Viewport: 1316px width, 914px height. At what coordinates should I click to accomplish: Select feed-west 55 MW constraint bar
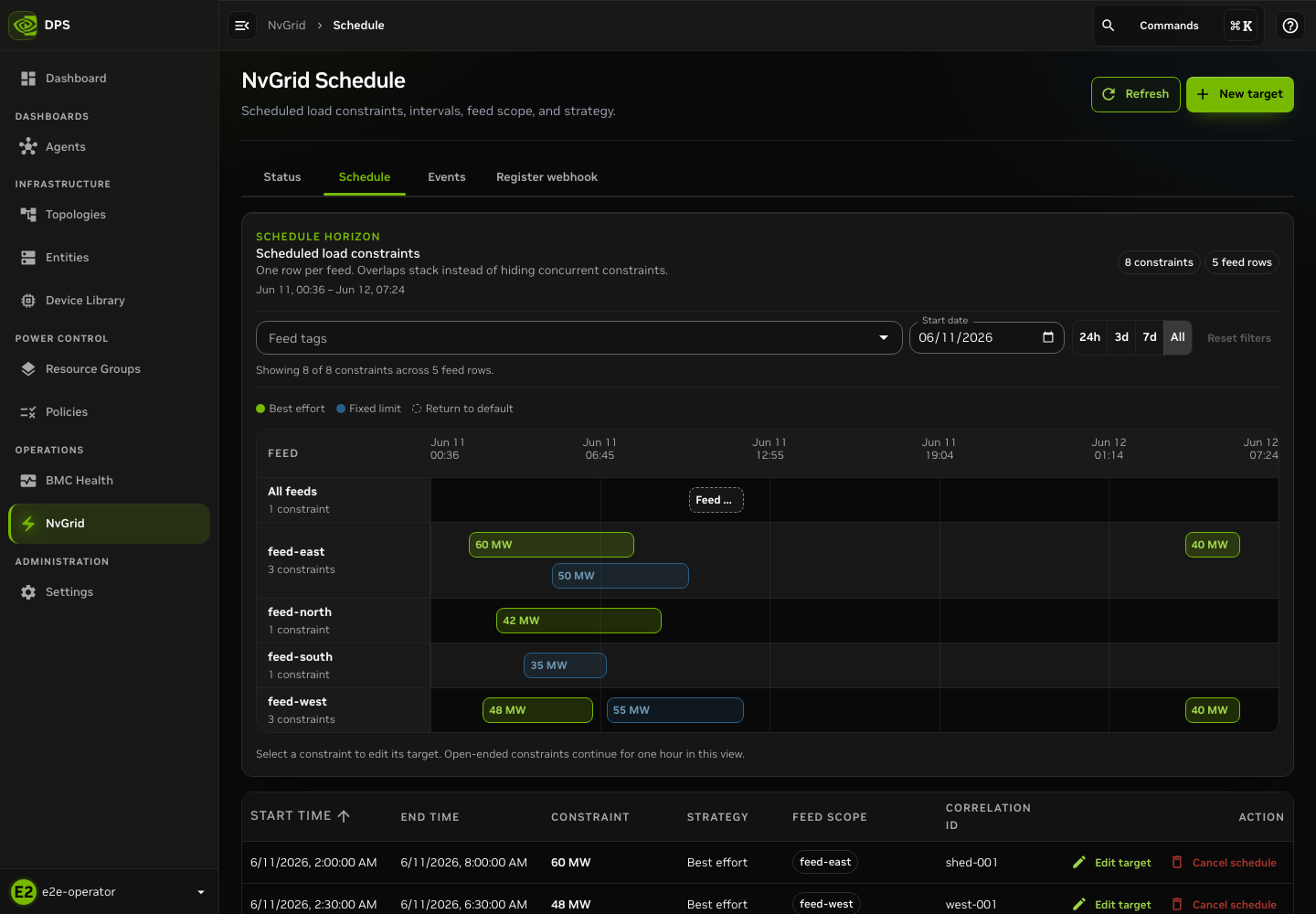click(675, 710)
